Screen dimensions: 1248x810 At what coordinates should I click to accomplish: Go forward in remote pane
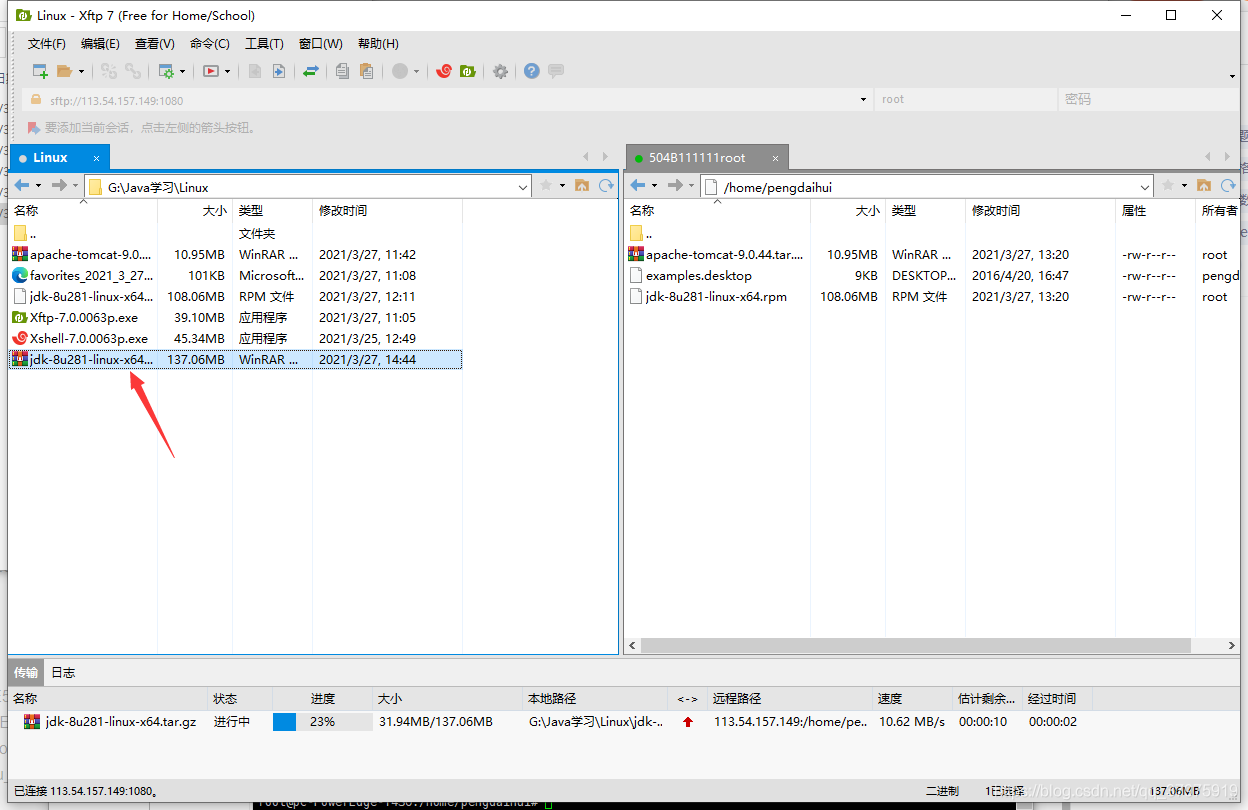click(x=675, y=186)
